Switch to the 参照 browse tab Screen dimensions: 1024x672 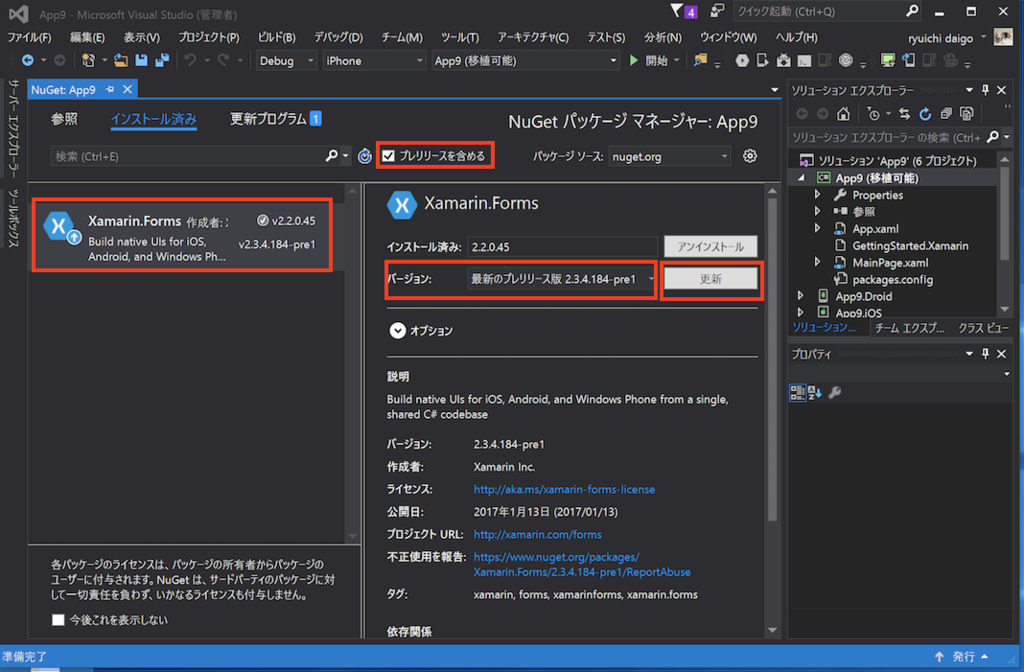(x=64, y=119)
